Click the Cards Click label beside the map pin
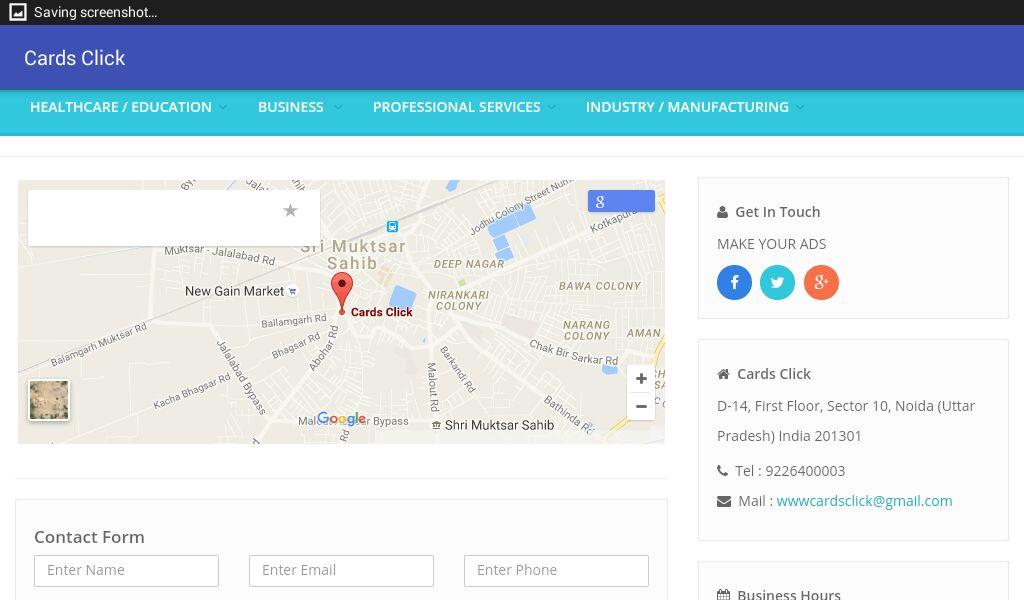1024x600 pixels. pos(381,312)
